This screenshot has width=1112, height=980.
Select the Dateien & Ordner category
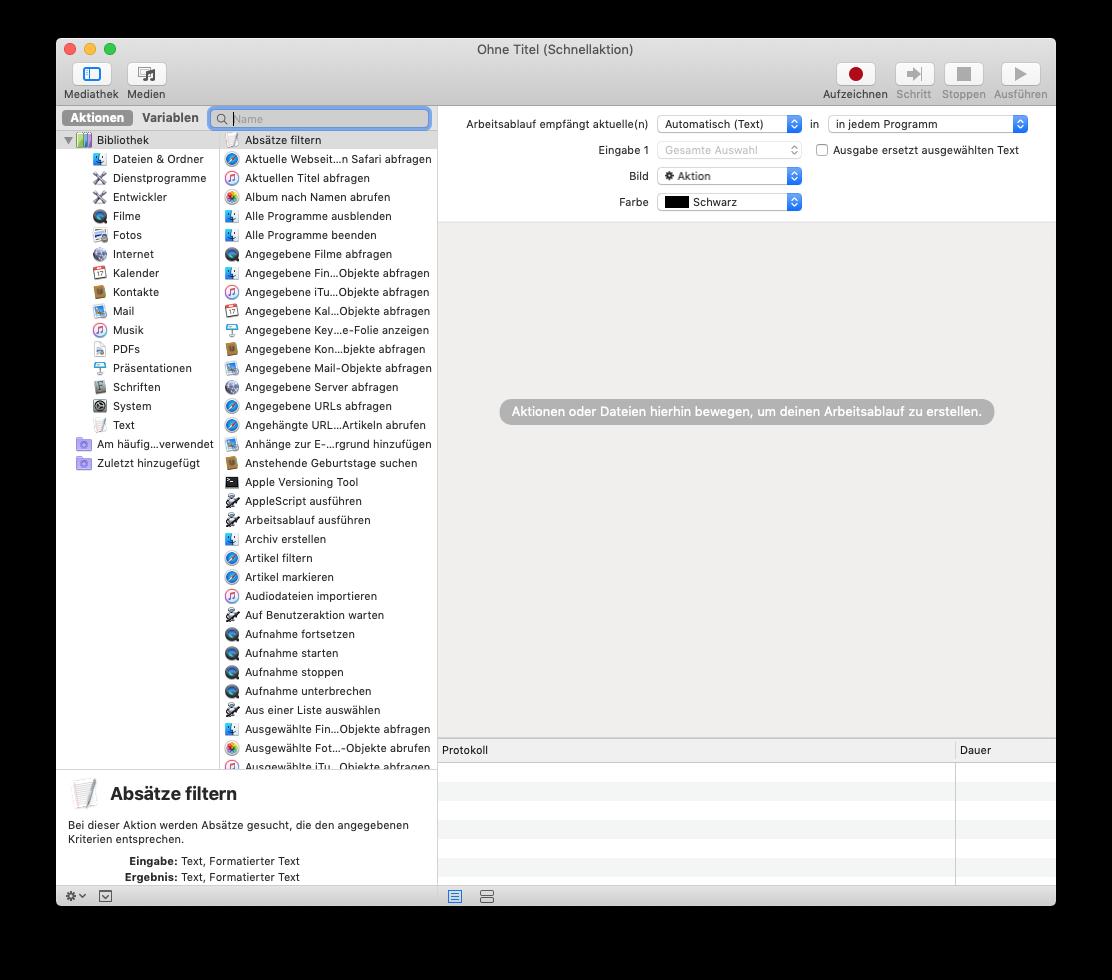[148, 159]
